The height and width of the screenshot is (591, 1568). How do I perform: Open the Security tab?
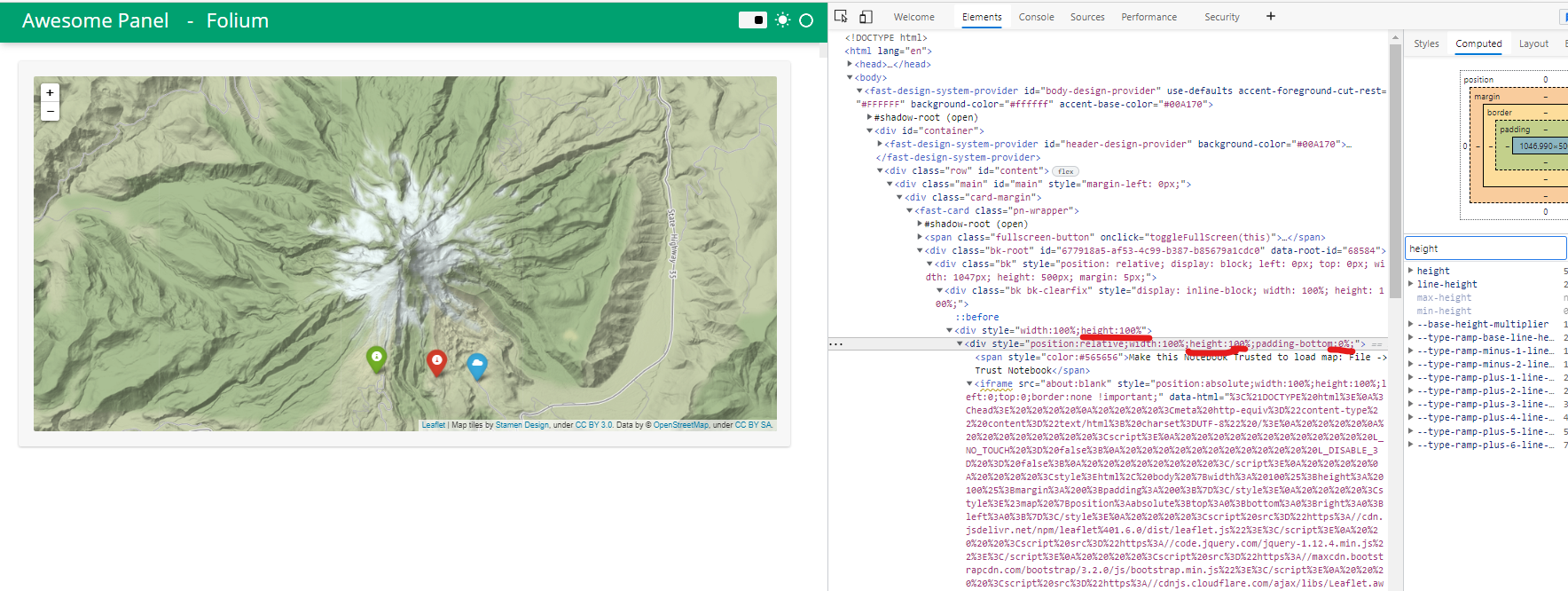tap(1221, 17)
